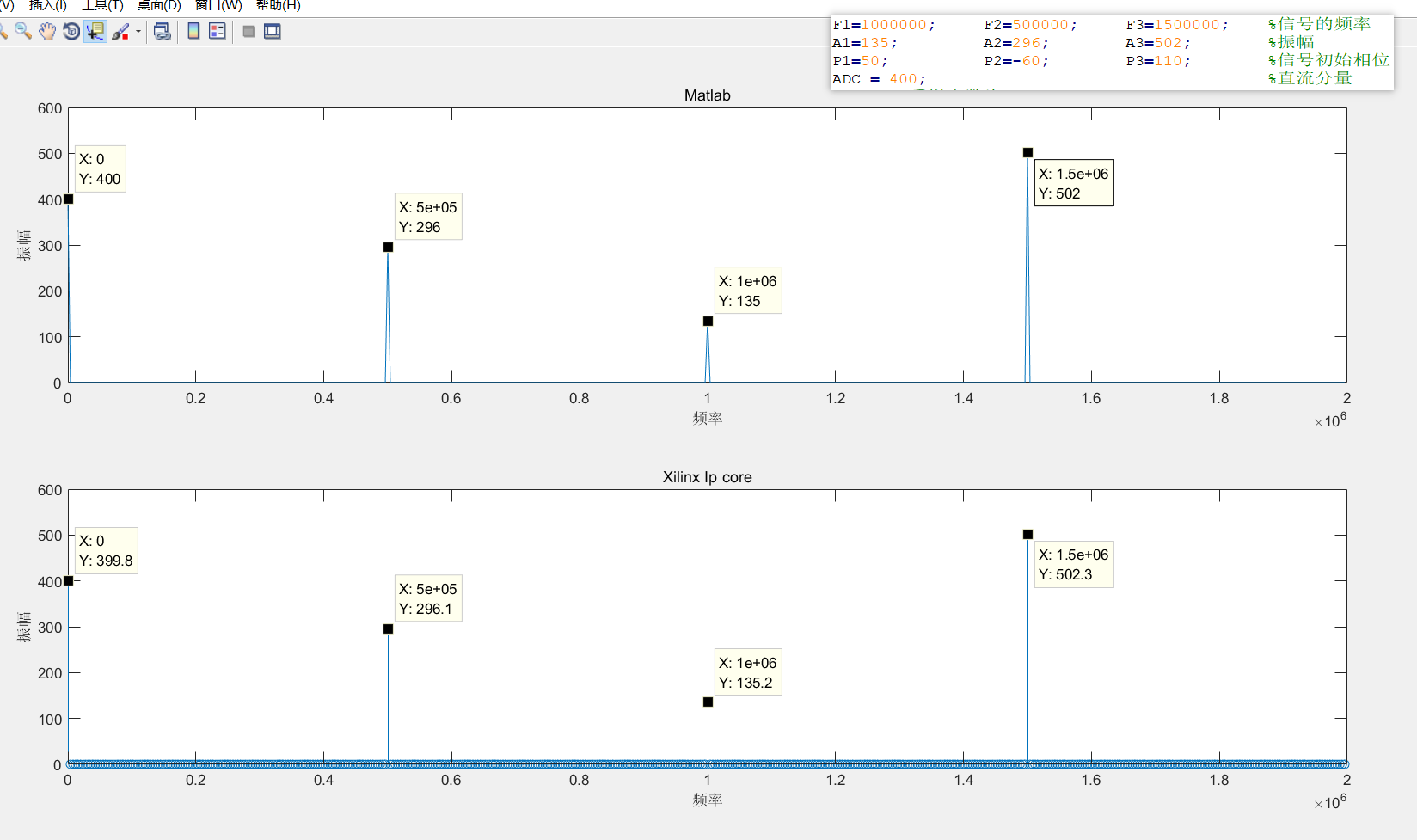Click the Hide Plot Tools icon

248,31
